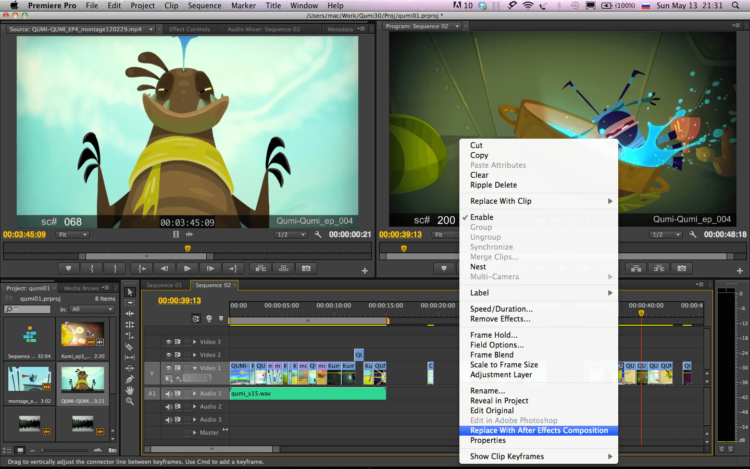750x469 pixels.
Task: Select the Slide tool
Action: coord(130,368)
